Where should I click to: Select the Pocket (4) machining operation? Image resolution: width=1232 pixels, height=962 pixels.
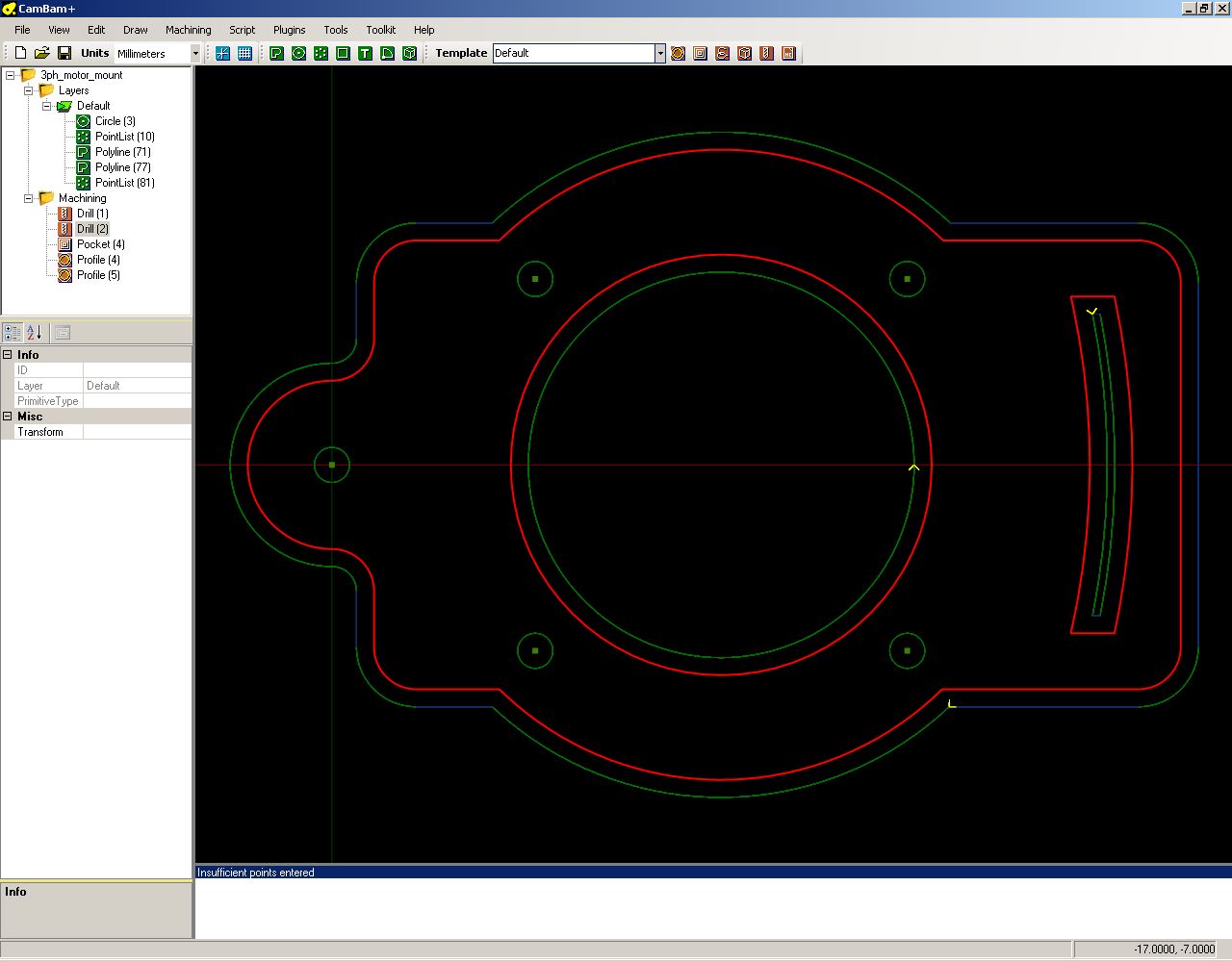coord(101,244)
